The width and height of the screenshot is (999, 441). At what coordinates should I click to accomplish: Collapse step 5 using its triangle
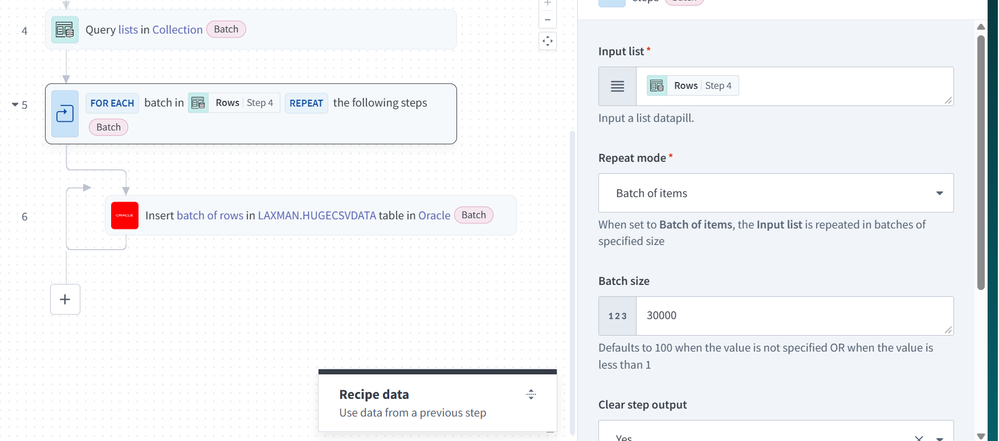point(15,105)
